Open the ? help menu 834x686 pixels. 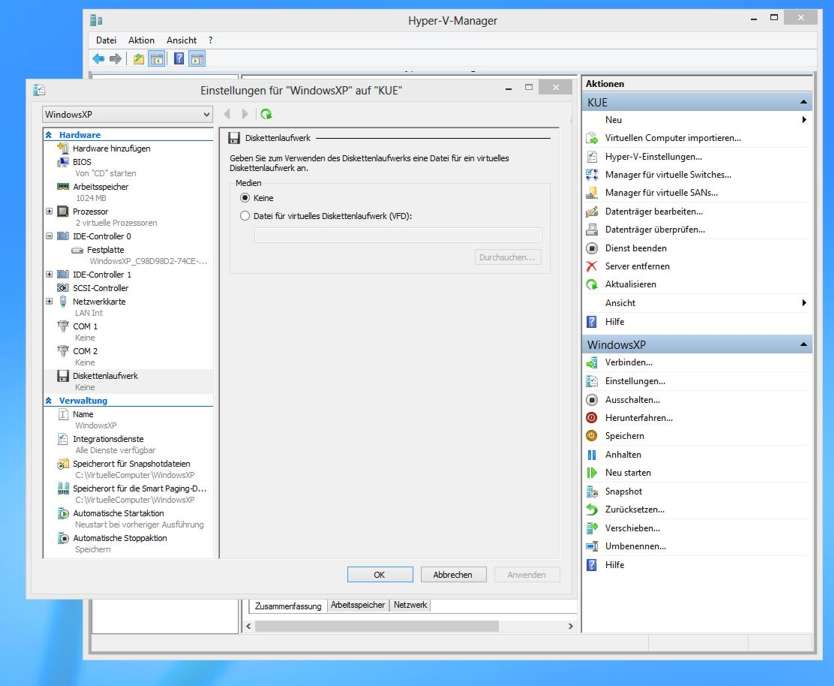tap(211, 40)
